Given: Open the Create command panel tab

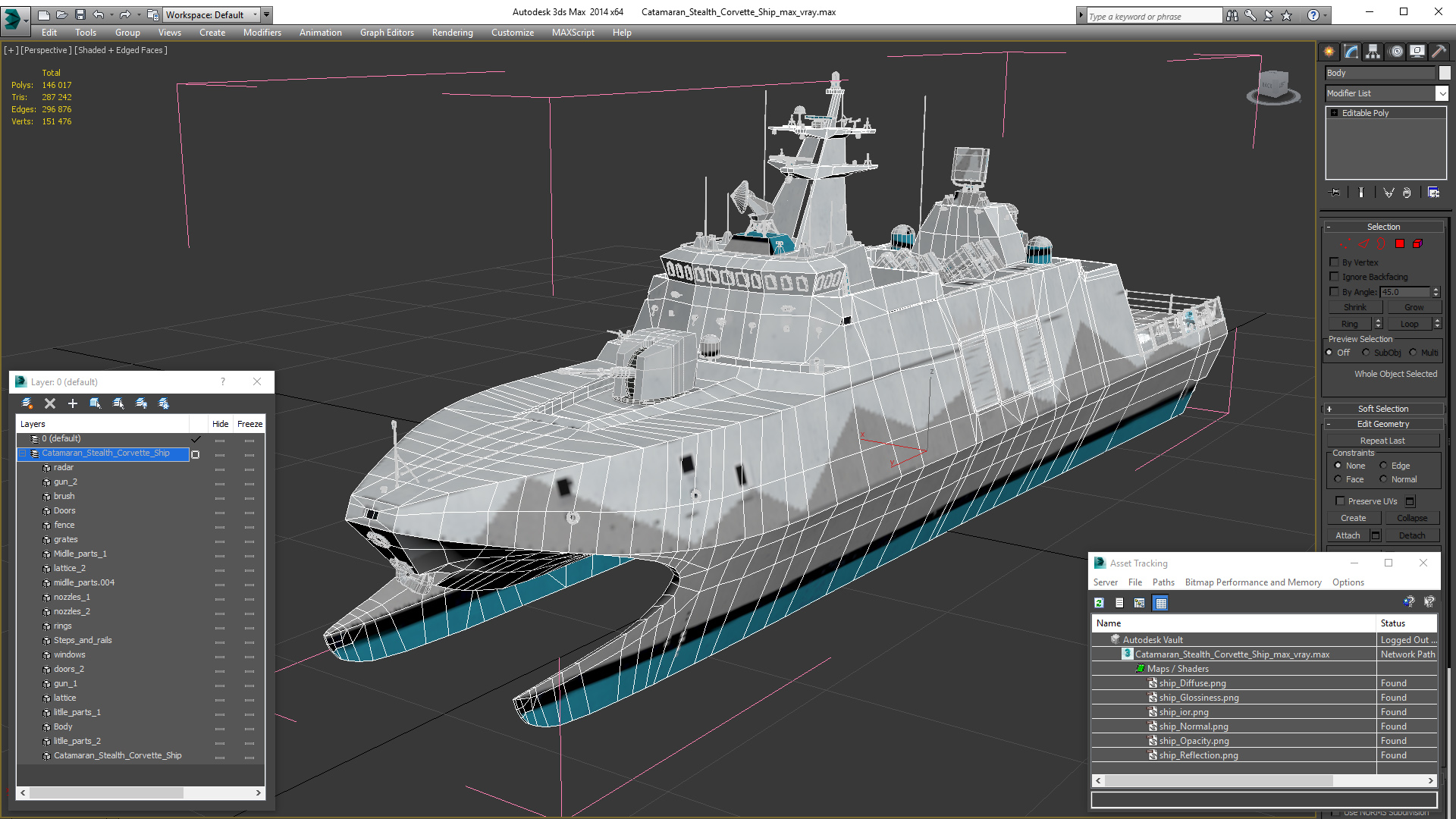Looking at the screenshot, I should [x=1329, y=52].
